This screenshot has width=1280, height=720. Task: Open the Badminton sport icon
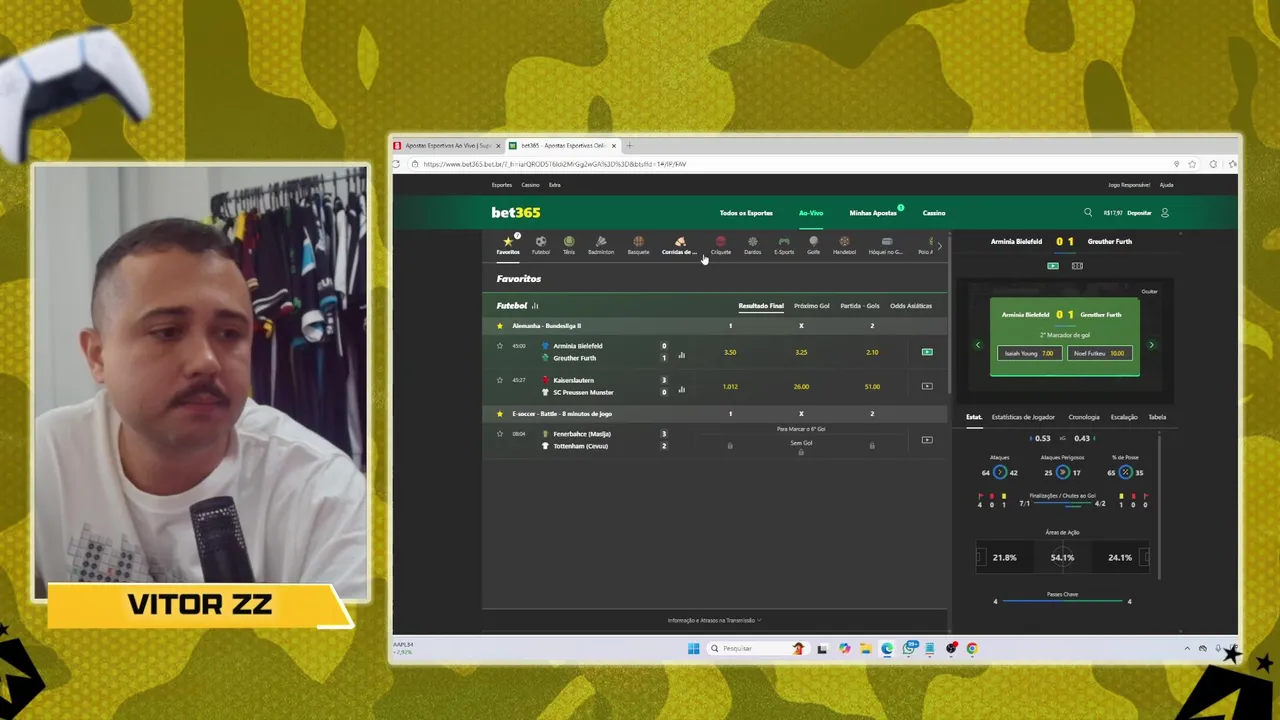tap(601, 245)
